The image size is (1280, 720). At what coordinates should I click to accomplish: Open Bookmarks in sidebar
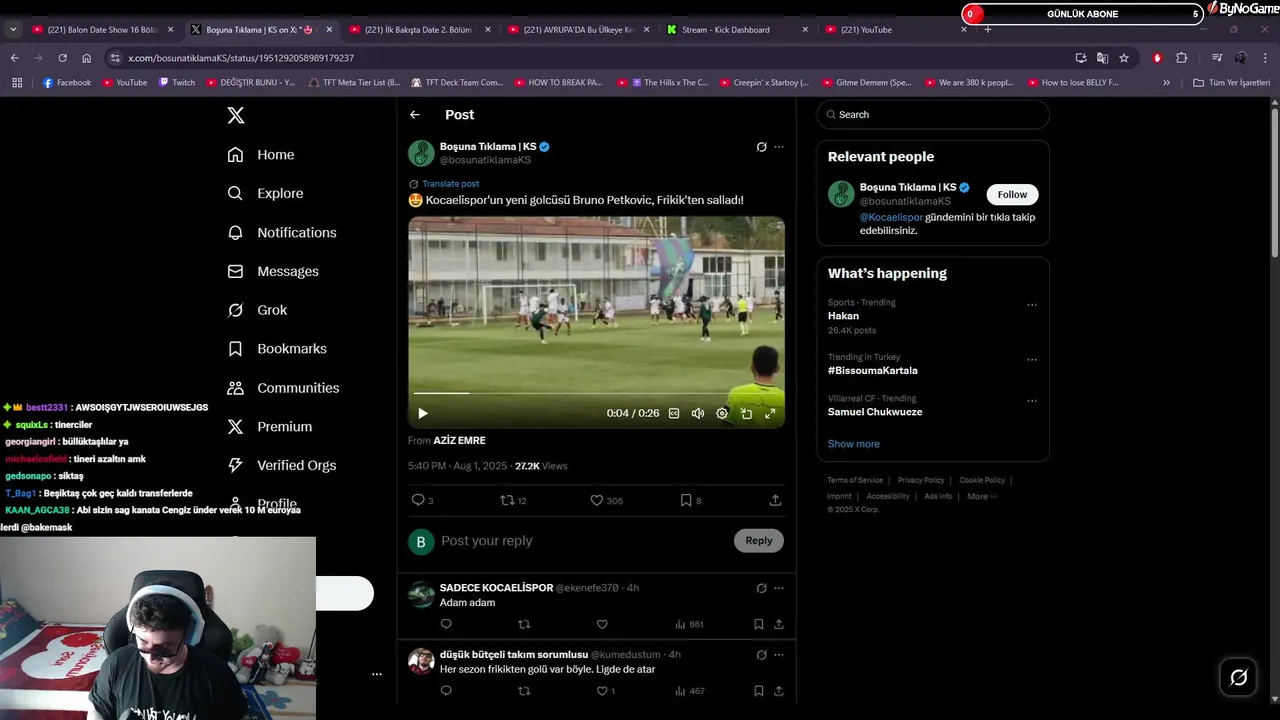(277, 349)
